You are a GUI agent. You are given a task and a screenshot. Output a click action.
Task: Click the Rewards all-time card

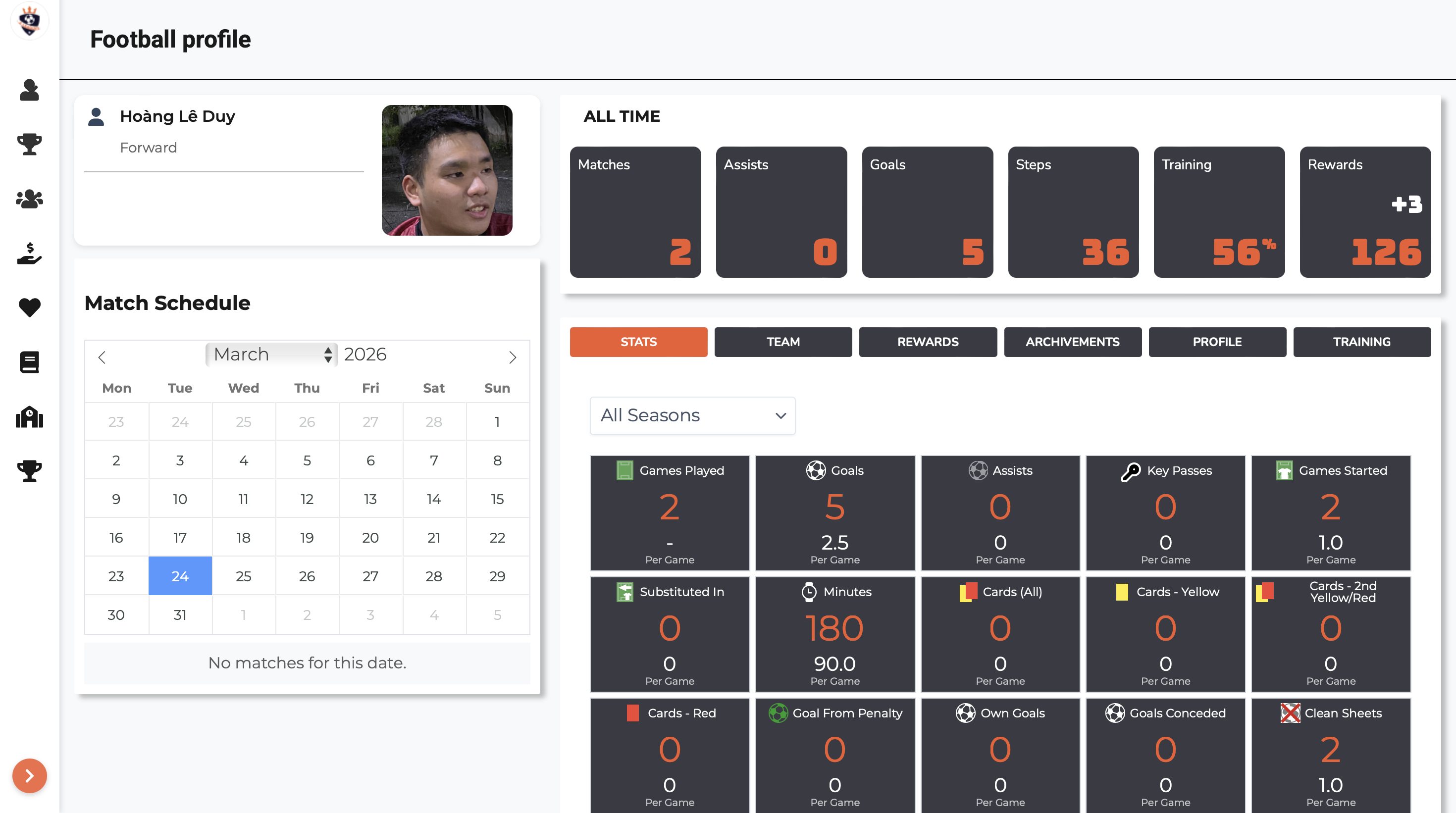coord(1365,212)
